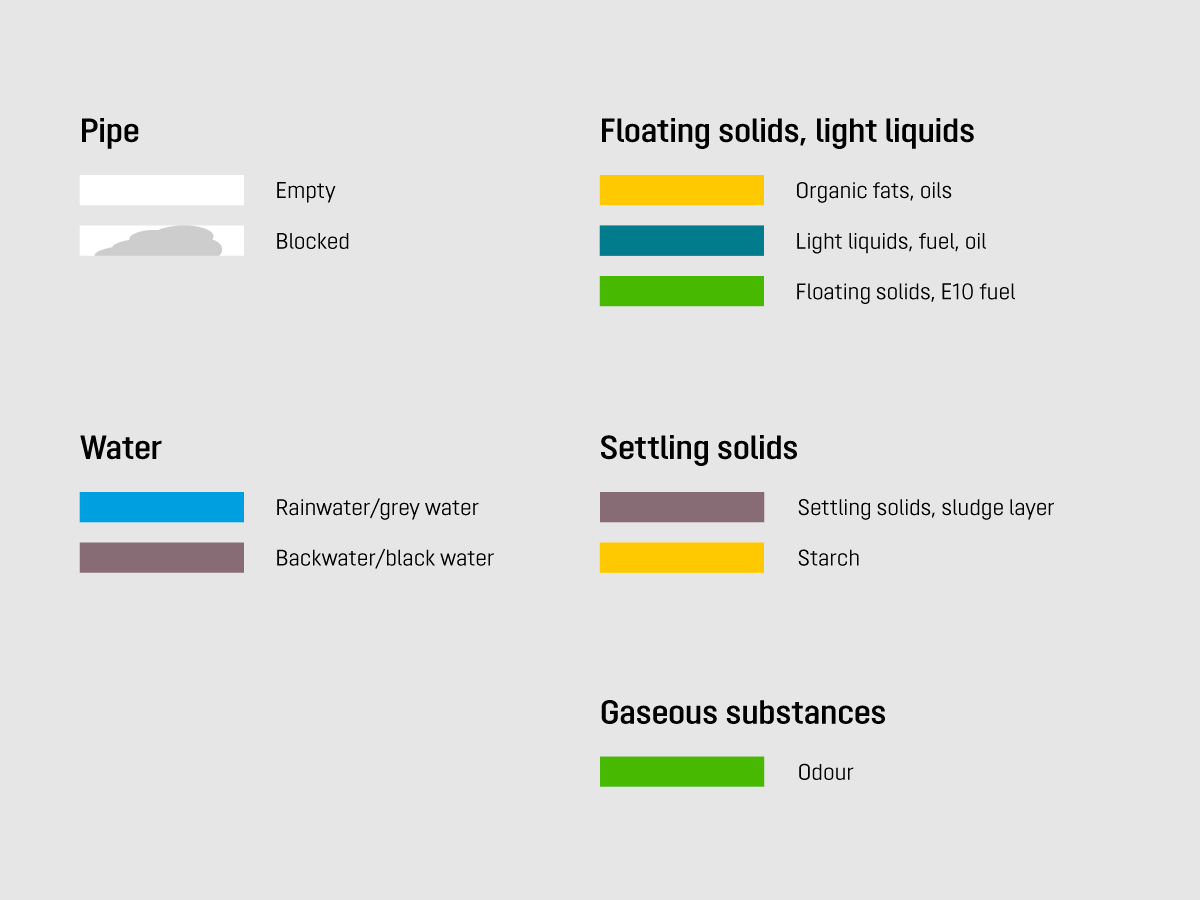Click the Settling solids heading
Image resolution: width=1200 pixels, height=900 pixels.
click(x=698, y=448)
